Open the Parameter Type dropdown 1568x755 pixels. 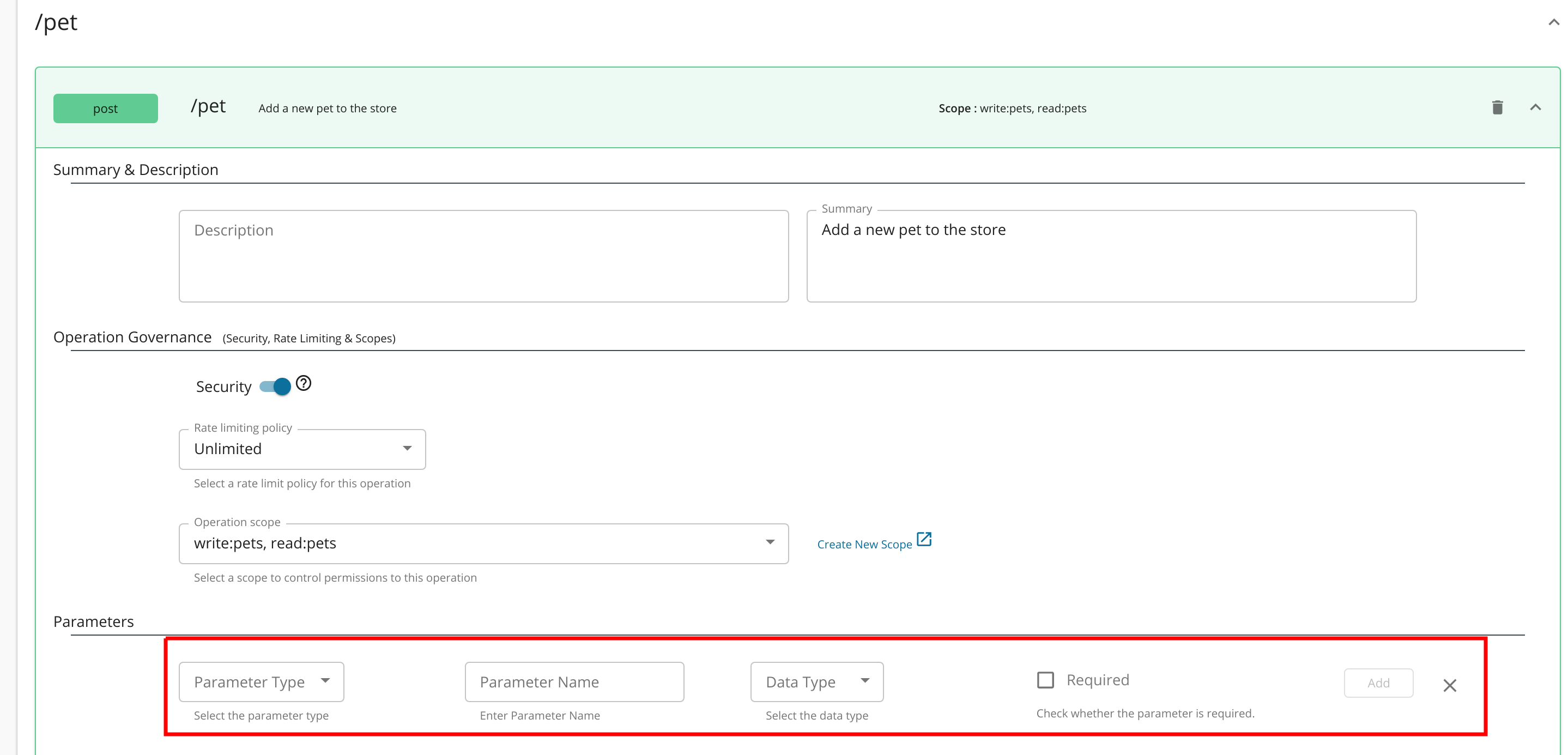261,682
